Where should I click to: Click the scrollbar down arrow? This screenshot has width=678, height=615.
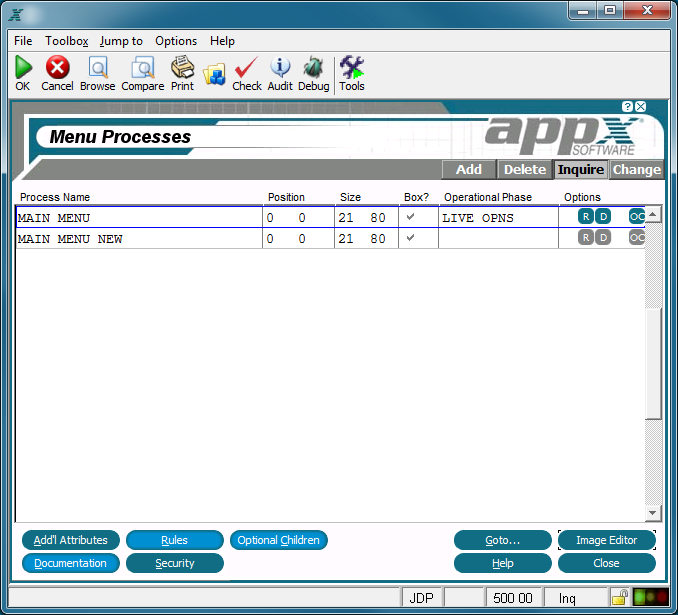[652, 513]
